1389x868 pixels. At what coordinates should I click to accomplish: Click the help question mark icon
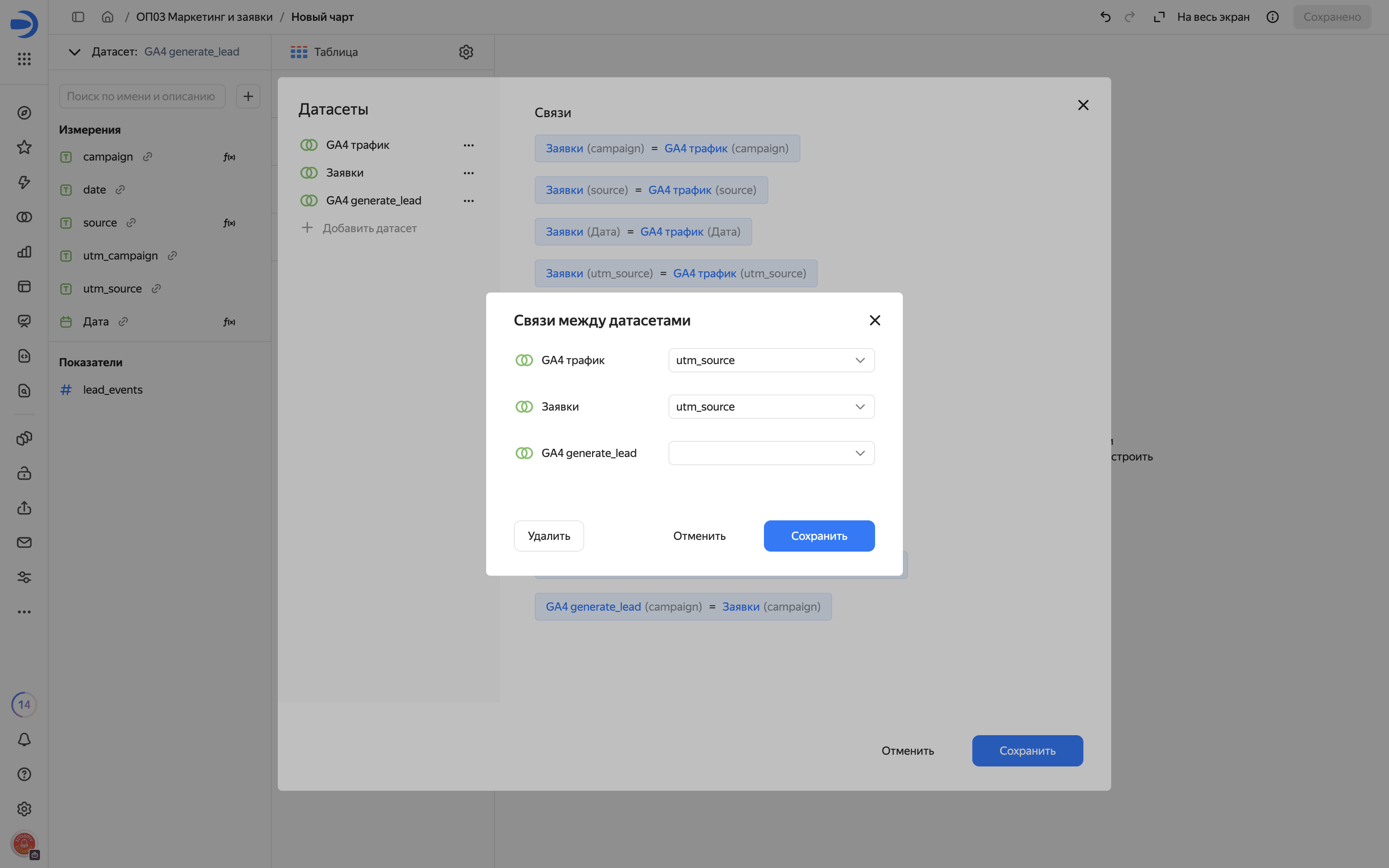(x=24, y=774)
